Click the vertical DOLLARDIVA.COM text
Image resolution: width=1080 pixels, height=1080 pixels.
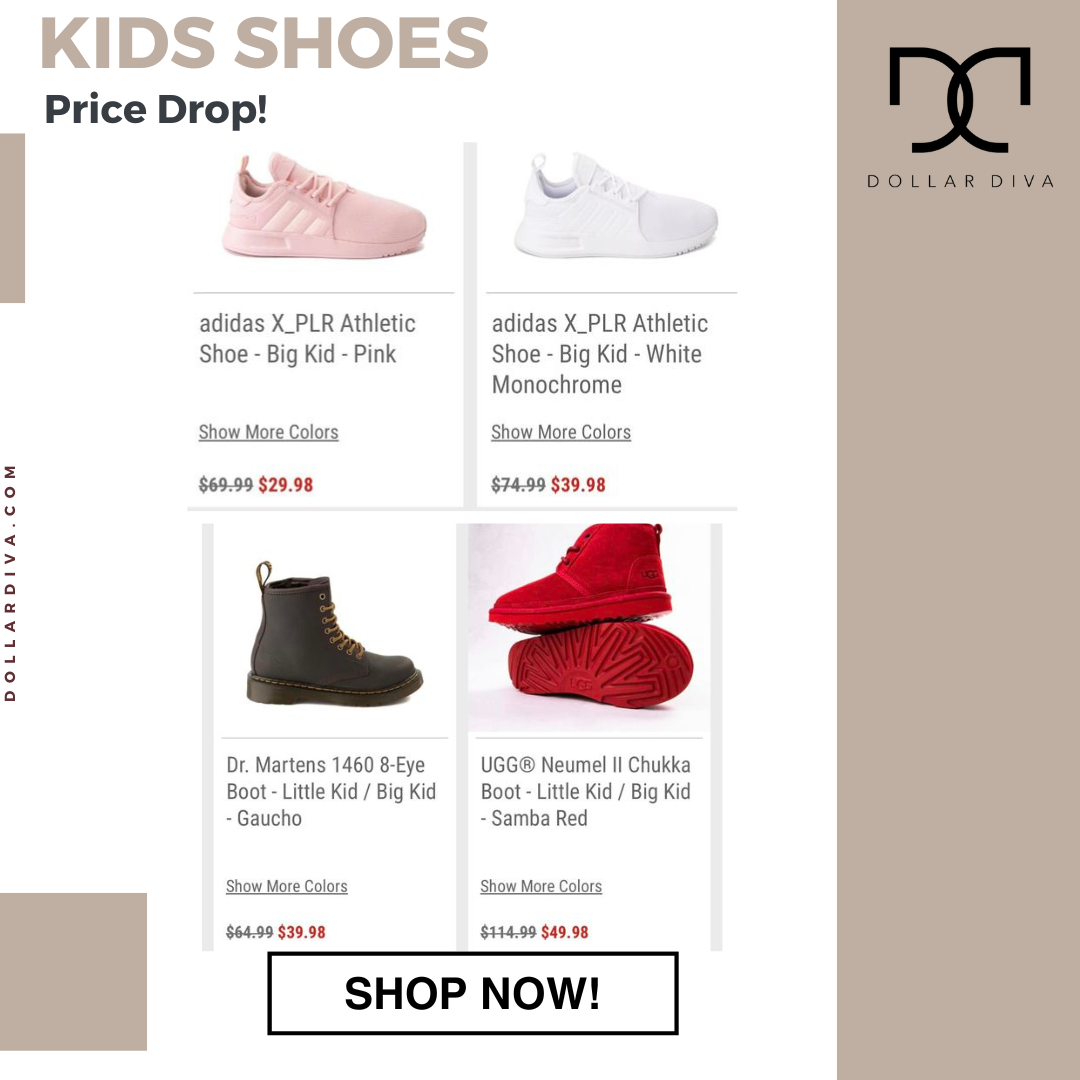click(10, 583)
